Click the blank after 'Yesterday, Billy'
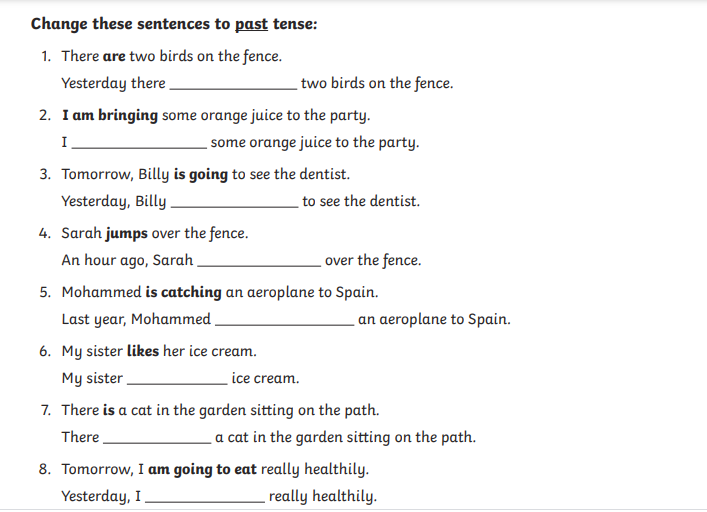Viewport: 707px width, 512px height. tap(234, 206)
